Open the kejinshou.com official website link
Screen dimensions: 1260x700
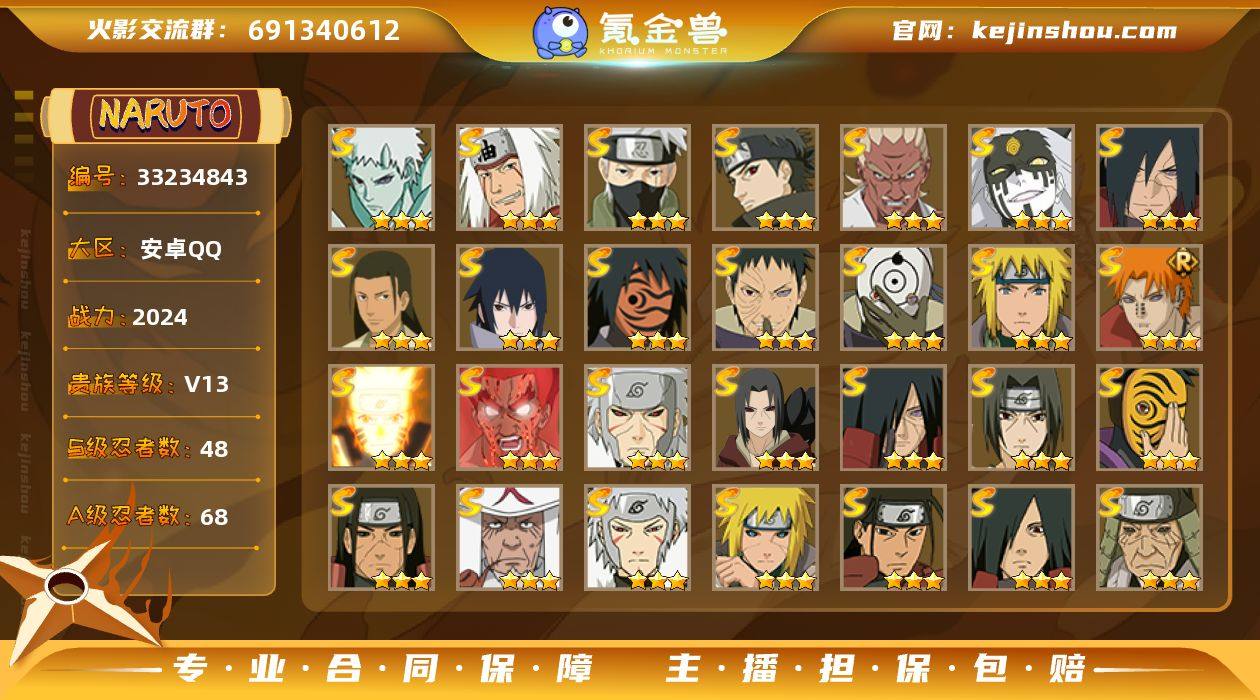[1034, 30]
